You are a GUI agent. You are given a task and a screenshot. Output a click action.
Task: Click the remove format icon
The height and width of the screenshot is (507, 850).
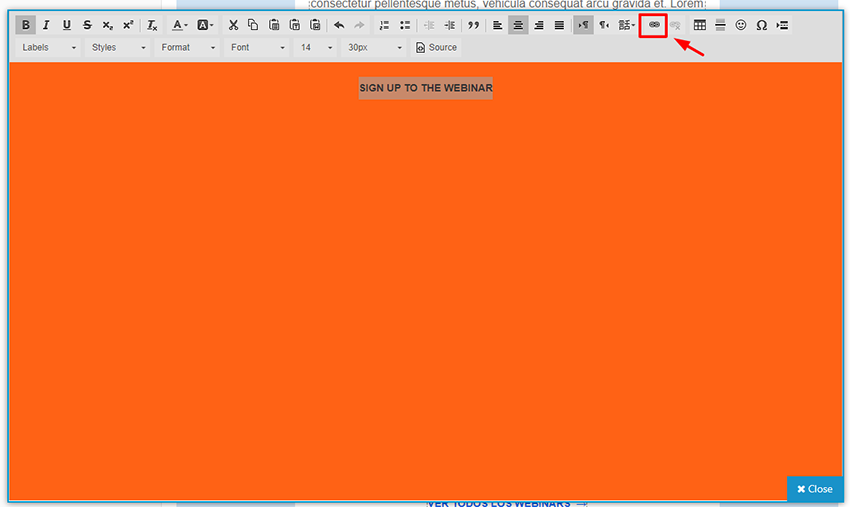pos(152,25)
